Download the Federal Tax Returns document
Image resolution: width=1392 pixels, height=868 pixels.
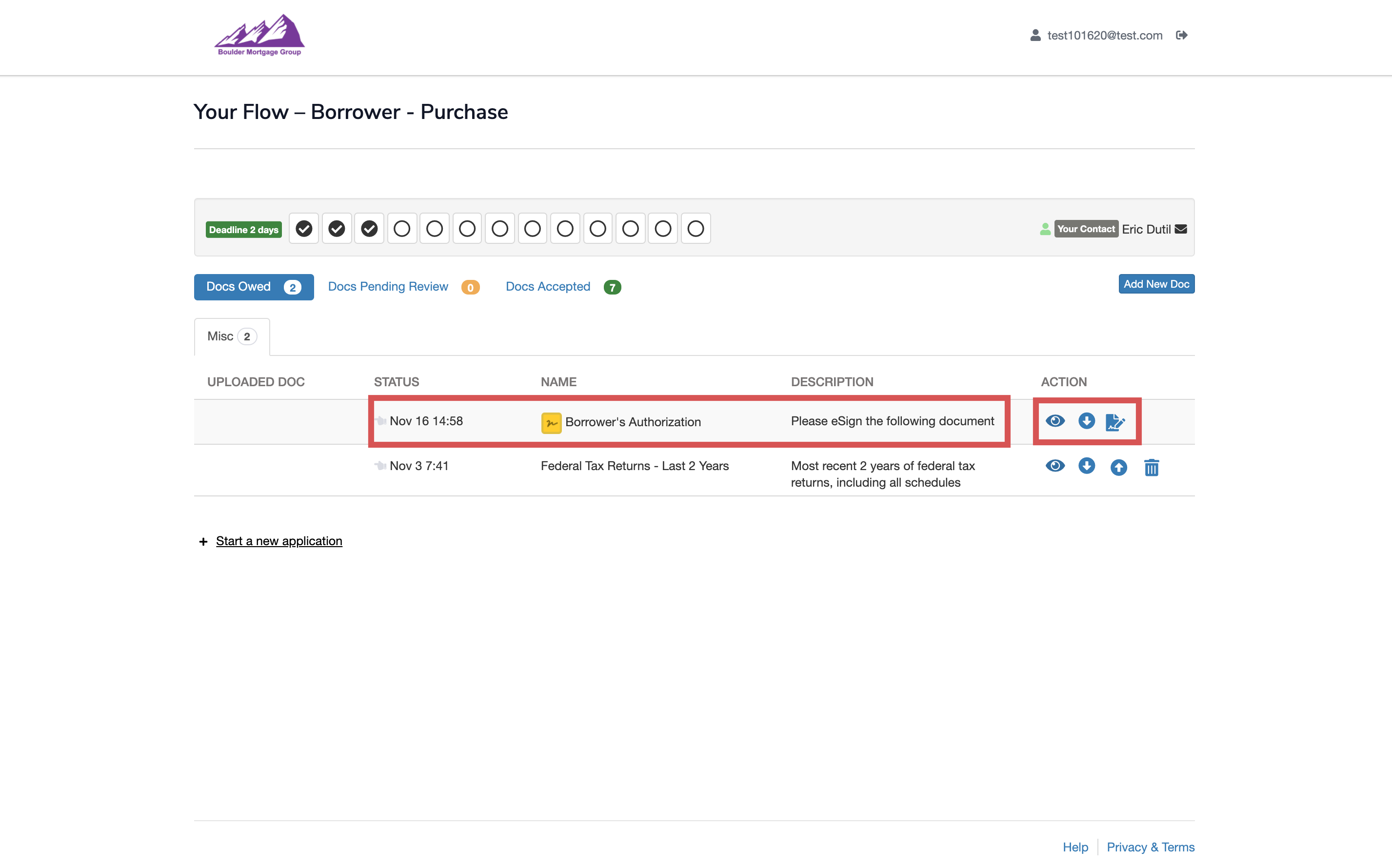[1086, 466]
